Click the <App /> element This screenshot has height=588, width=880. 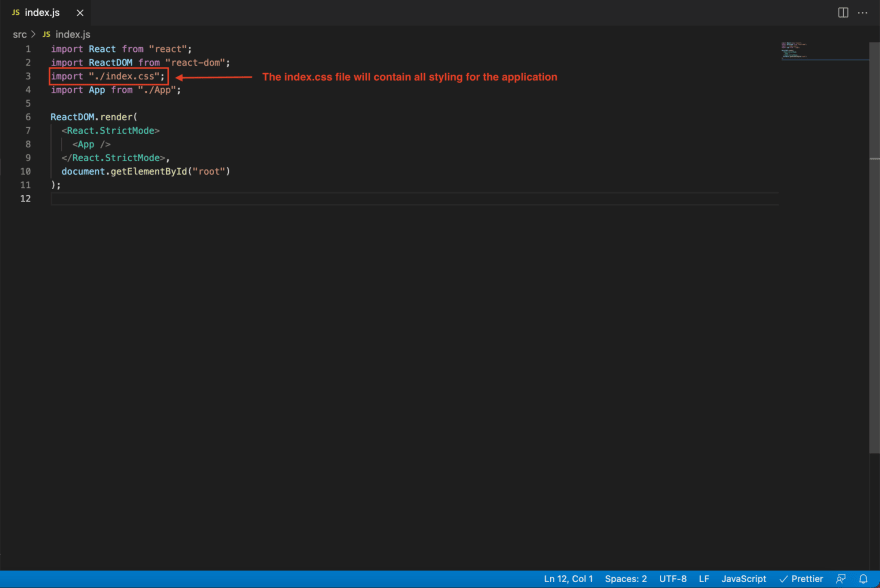91,144
